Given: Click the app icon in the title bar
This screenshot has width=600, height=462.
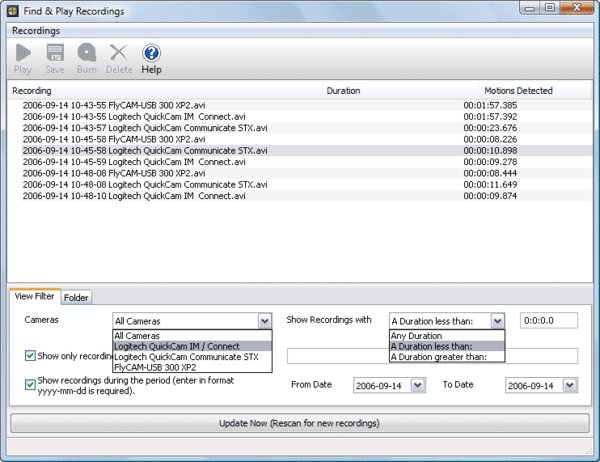Looking at the screenshot, I should (x=13, y=11).
